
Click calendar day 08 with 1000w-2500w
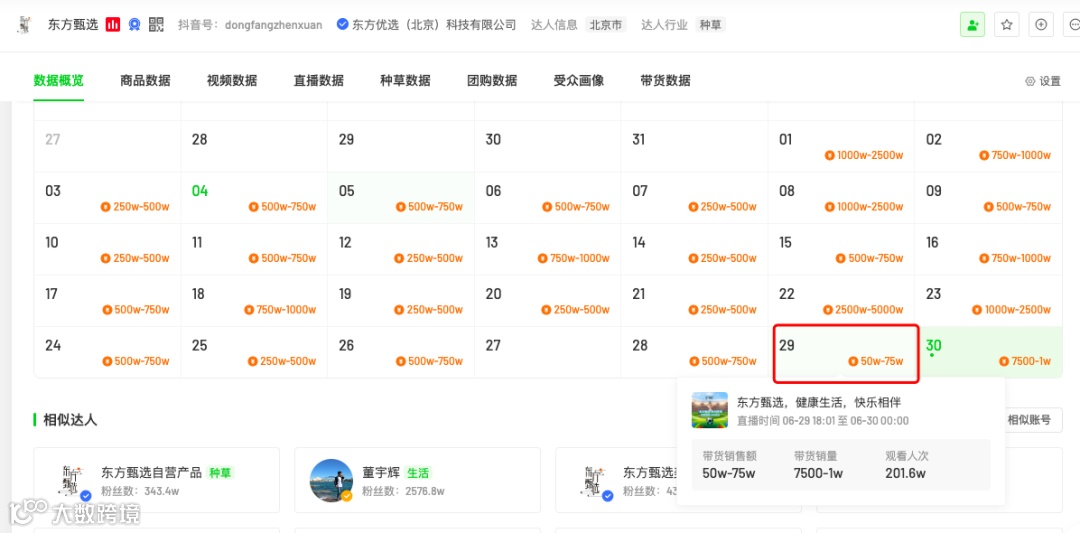click(x=841, y=198)
